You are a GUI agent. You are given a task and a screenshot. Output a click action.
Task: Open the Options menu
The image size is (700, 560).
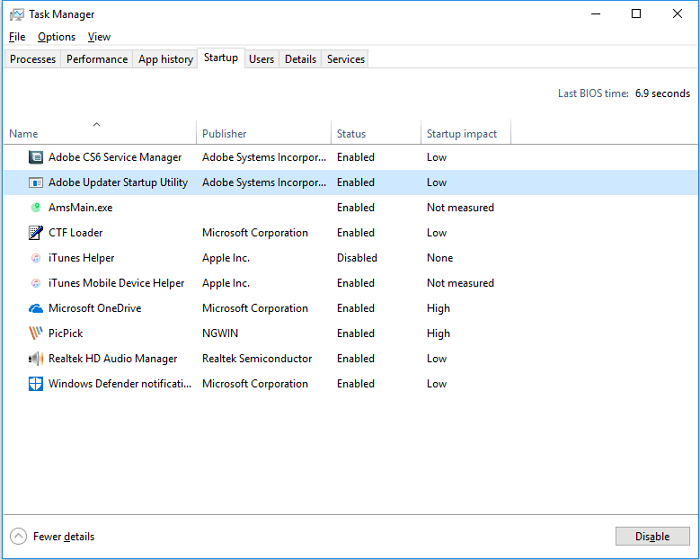pos(56,37)
